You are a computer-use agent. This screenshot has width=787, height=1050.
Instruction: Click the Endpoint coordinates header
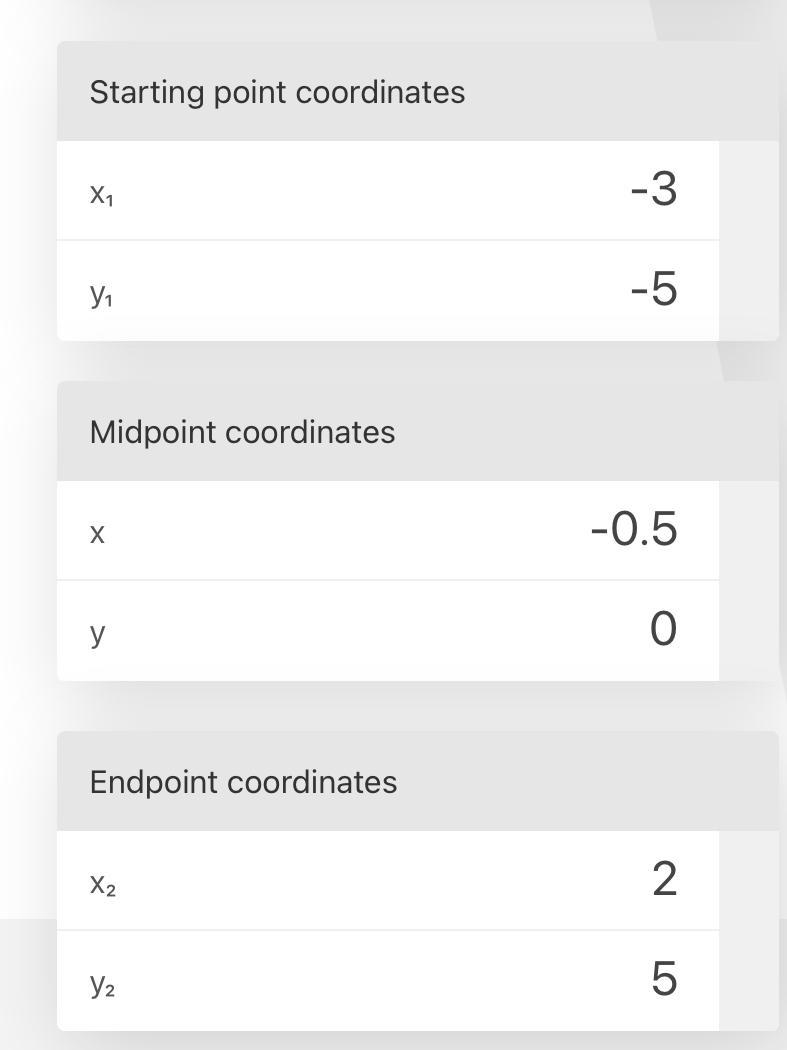243,782
